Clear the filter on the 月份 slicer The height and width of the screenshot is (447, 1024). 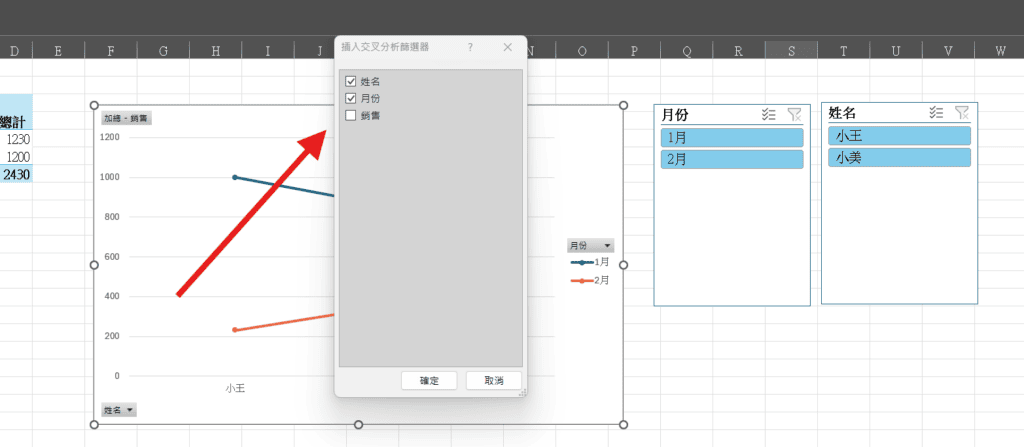point(794,114)
